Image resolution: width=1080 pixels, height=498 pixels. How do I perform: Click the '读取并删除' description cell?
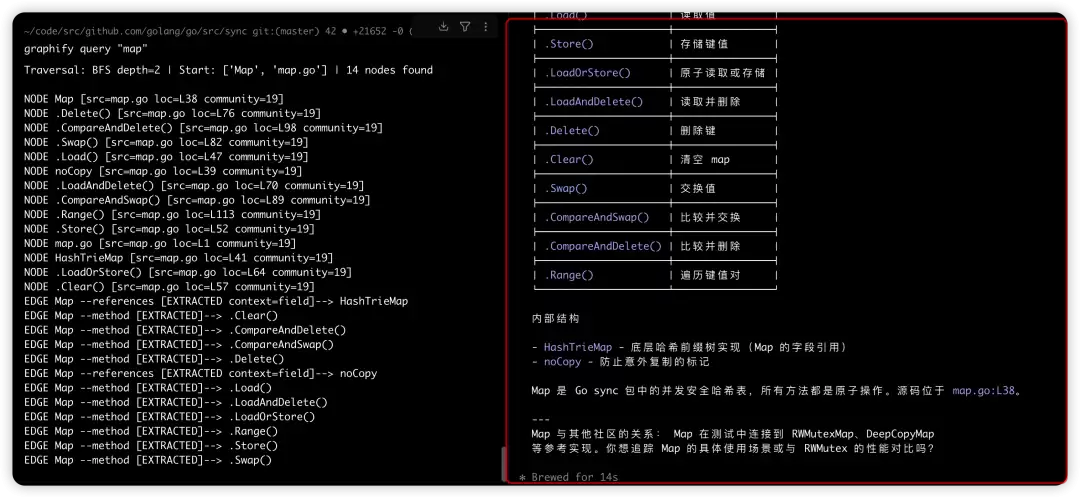710,102
